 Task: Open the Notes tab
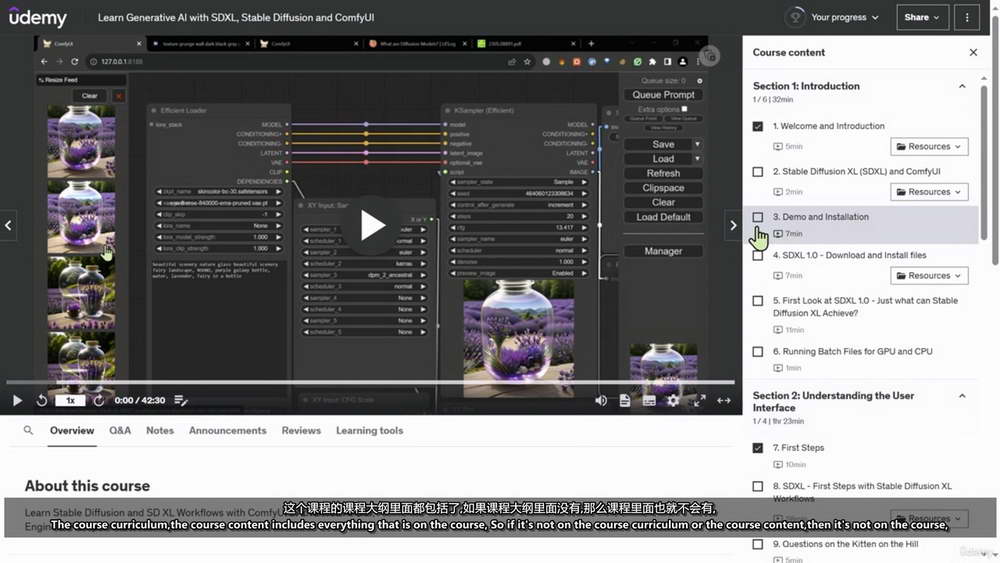click(x=160, y=430)
